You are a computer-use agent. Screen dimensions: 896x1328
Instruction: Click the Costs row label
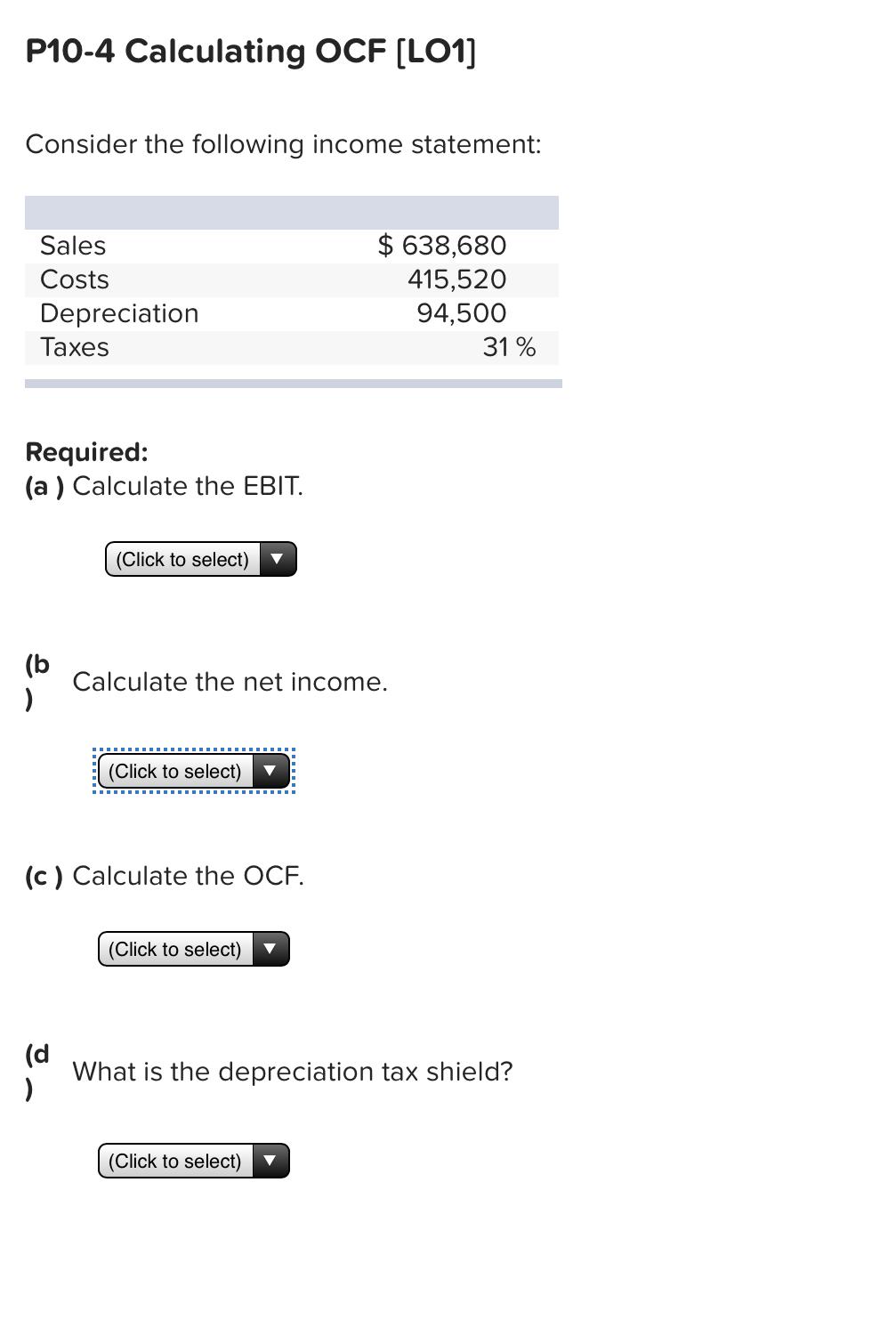75,279
